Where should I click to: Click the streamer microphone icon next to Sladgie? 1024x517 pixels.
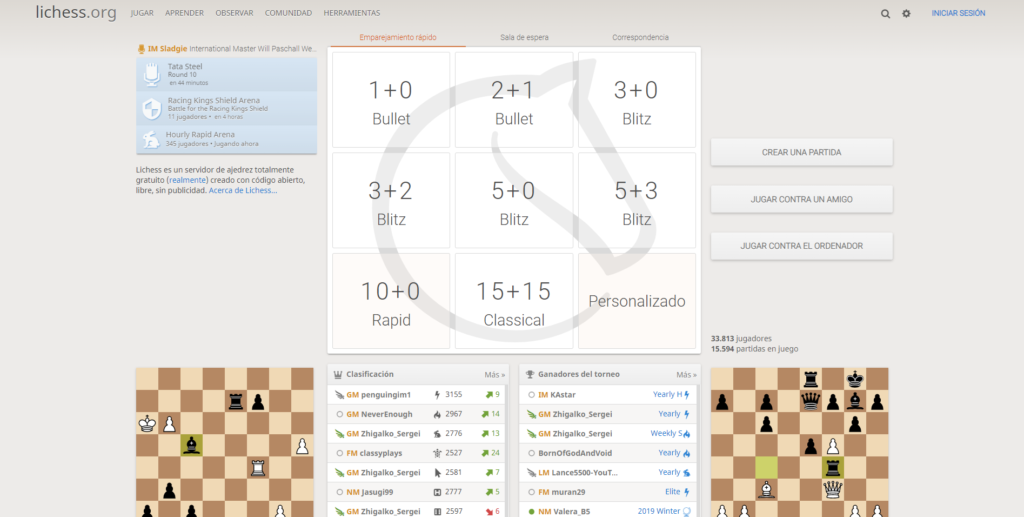pyautogui.click(x=141, y=48)
